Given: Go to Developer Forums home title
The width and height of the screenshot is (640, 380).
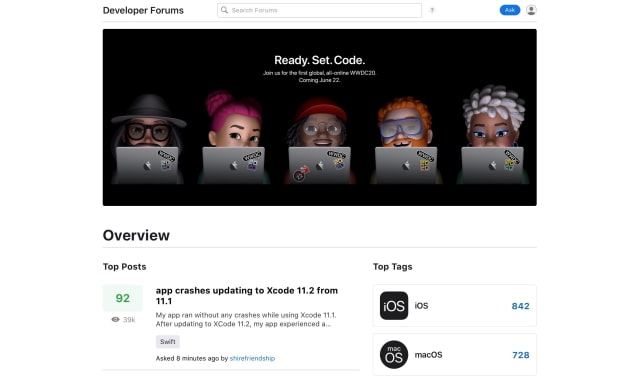Looking at the screenshot, I should [x=143, y=11].
